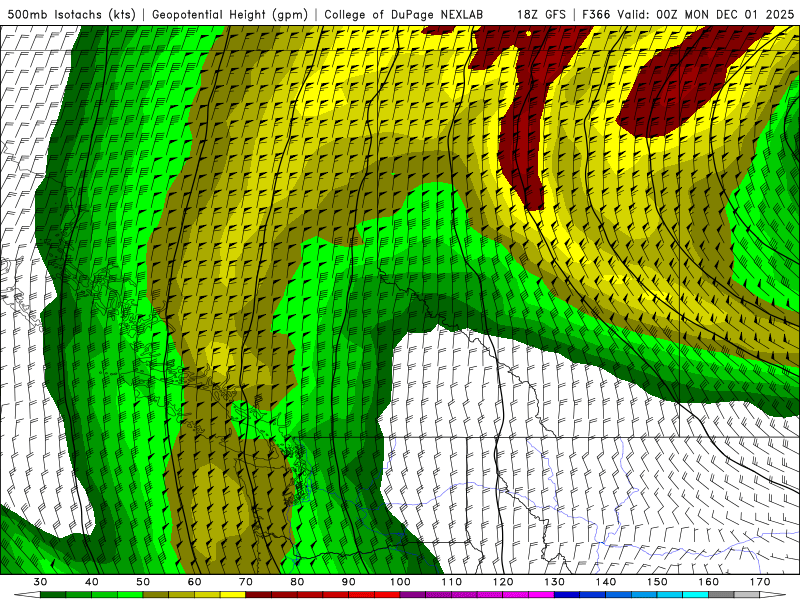Click the 80 label on color scale
Viewport: 800px width, 600px height.
tap(297, 582)
